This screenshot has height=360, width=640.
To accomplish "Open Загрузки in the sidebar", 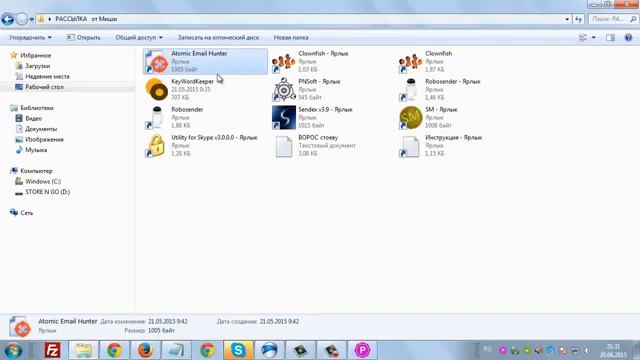I will pyautogui.click(x=38, y=66).
